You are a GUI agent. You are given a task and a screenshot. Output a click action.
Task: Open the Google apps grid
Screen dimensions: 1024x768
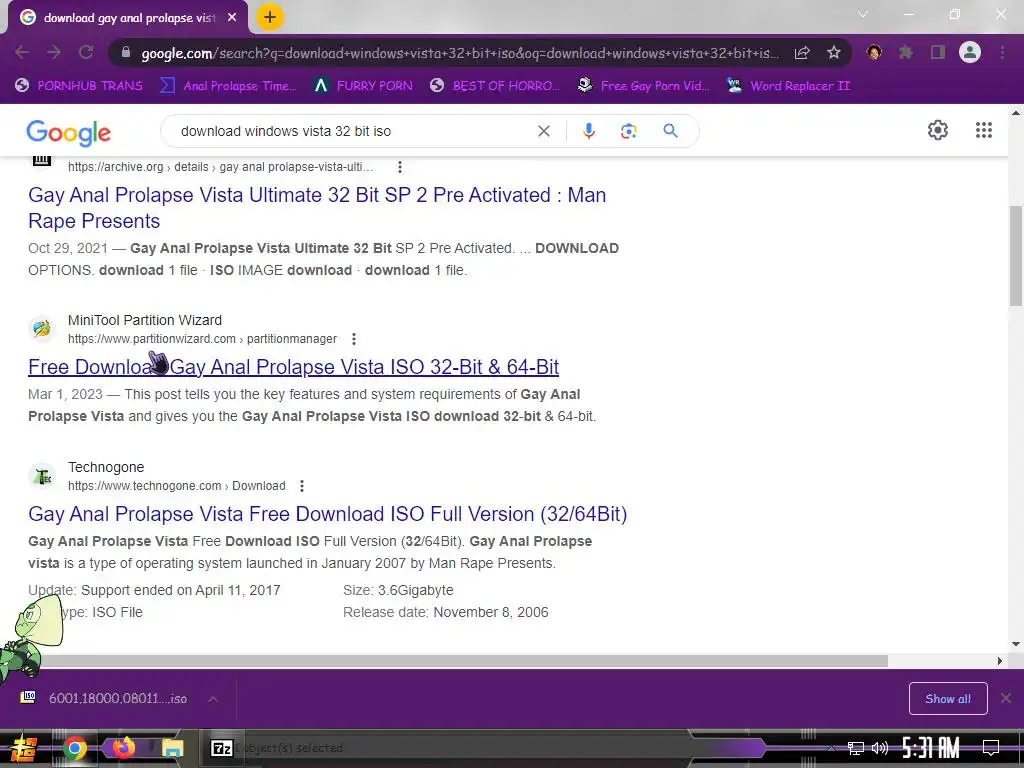tap(984, 130)
